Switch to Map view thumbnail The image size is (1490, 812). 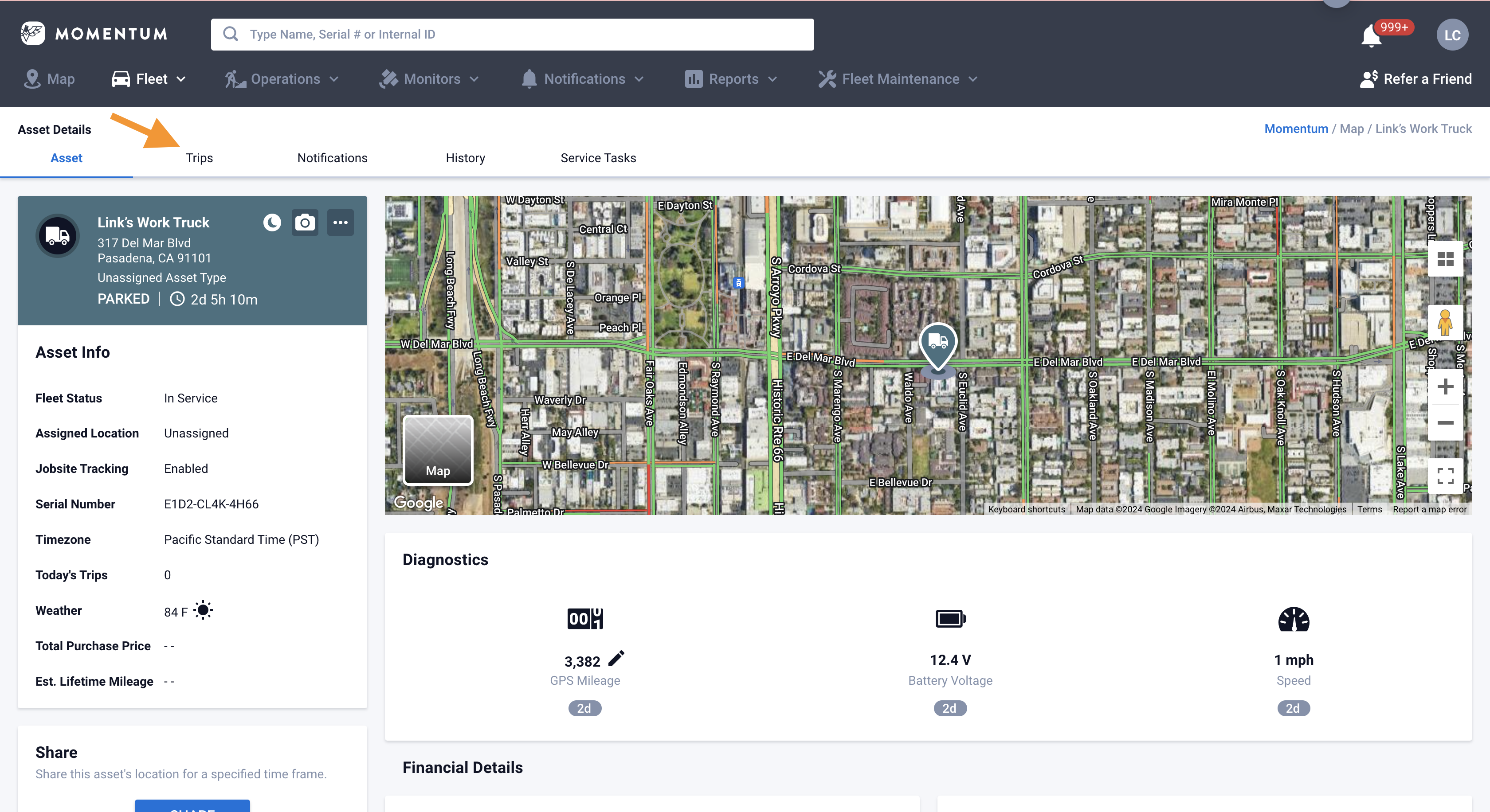pos(438,450)
